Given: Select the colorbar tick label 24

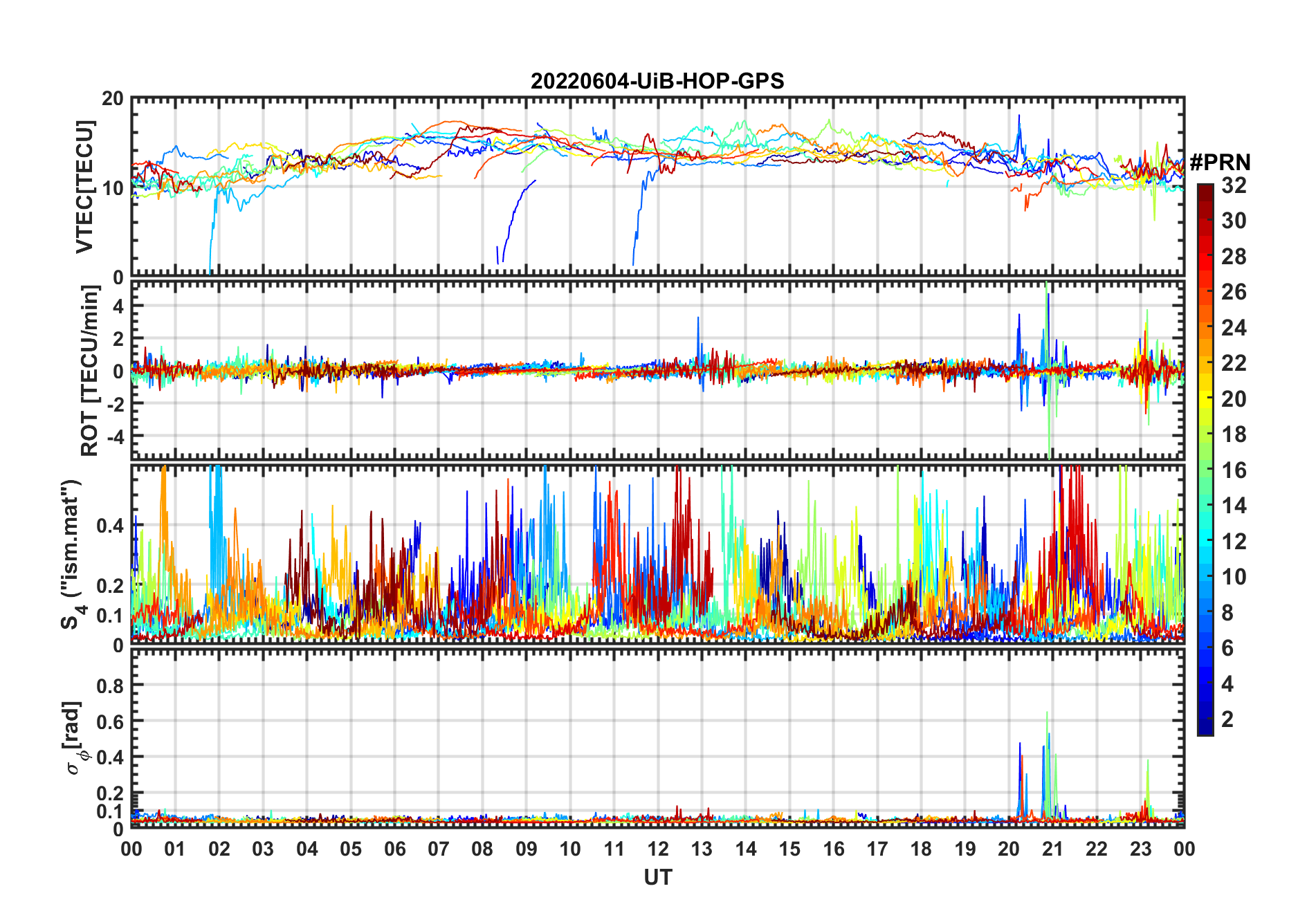Looking at the screenshot, I should tap(1234, 328).
